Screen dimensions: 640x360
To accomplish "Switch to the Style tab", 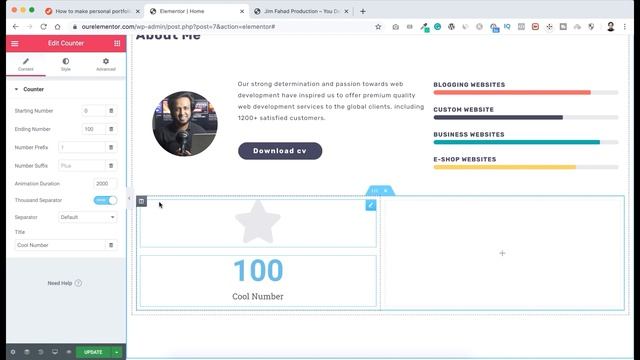I will tap(66, 64).
